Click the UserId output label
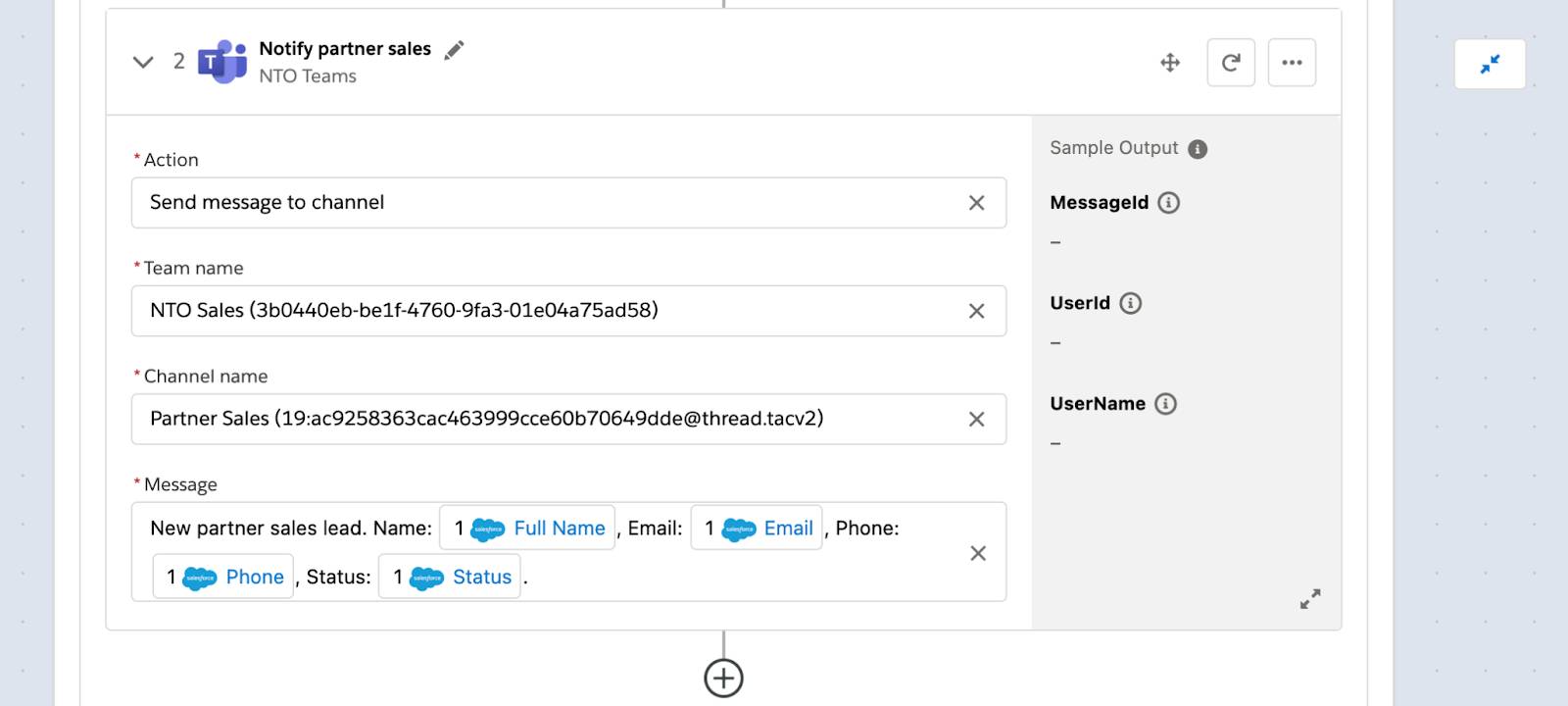The width and height of the screenshot is (1568, 706). [x=1080, y=303]
